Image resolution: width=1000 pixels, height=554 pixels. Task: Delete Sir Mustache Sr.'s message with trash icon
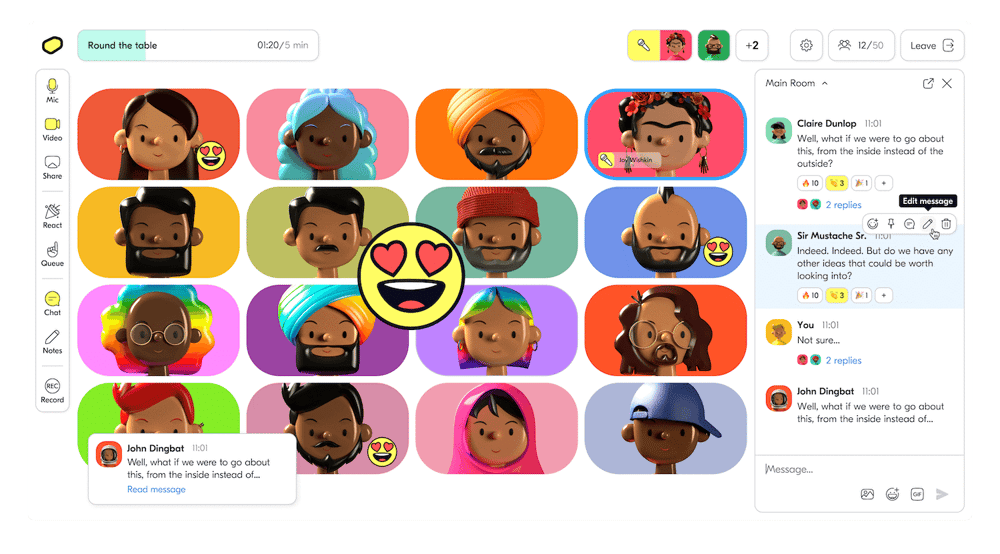point(946,224)
